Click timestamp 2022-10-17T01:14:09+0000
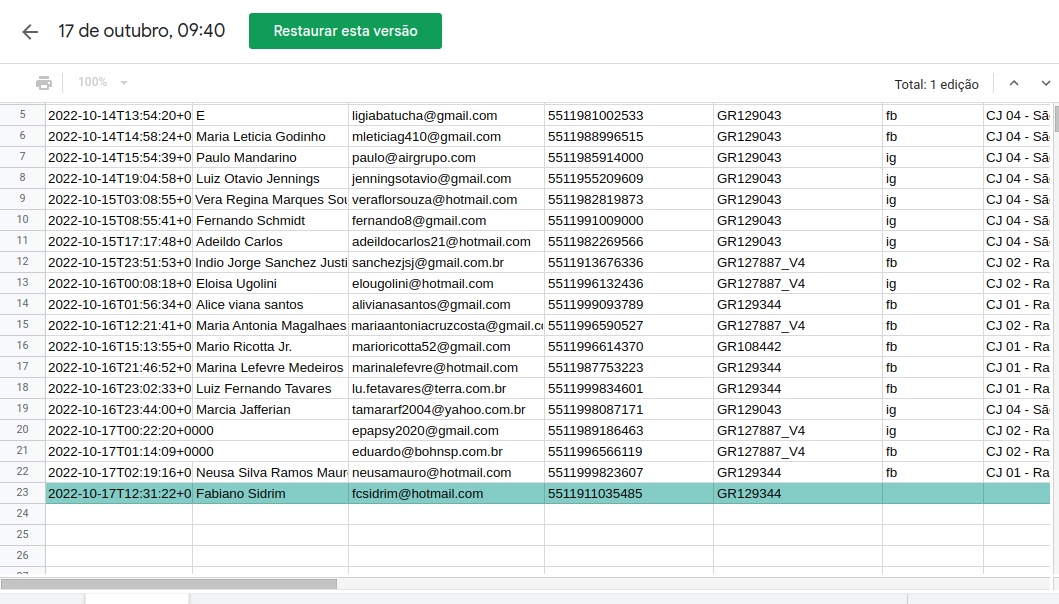This screenshot has width=1059, height=604. click(x=130, y=451)
